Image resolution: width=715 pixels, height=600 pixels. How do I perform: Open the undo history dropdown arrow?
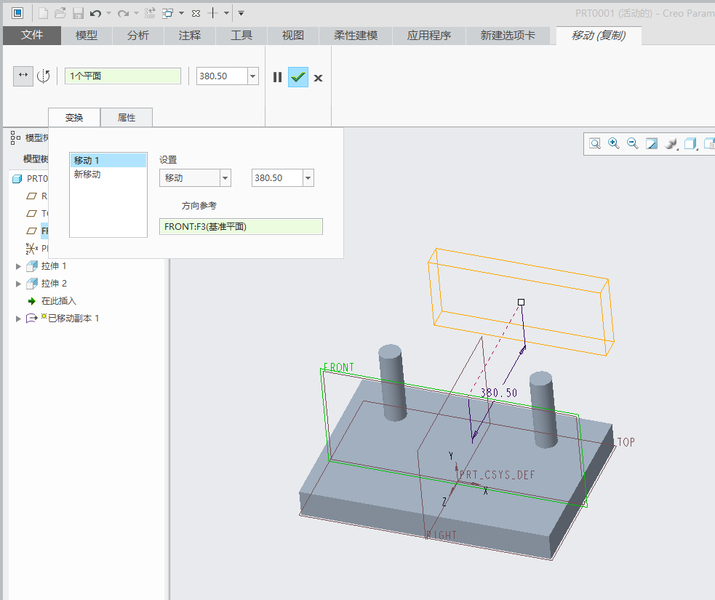click(x=109, y=13)
